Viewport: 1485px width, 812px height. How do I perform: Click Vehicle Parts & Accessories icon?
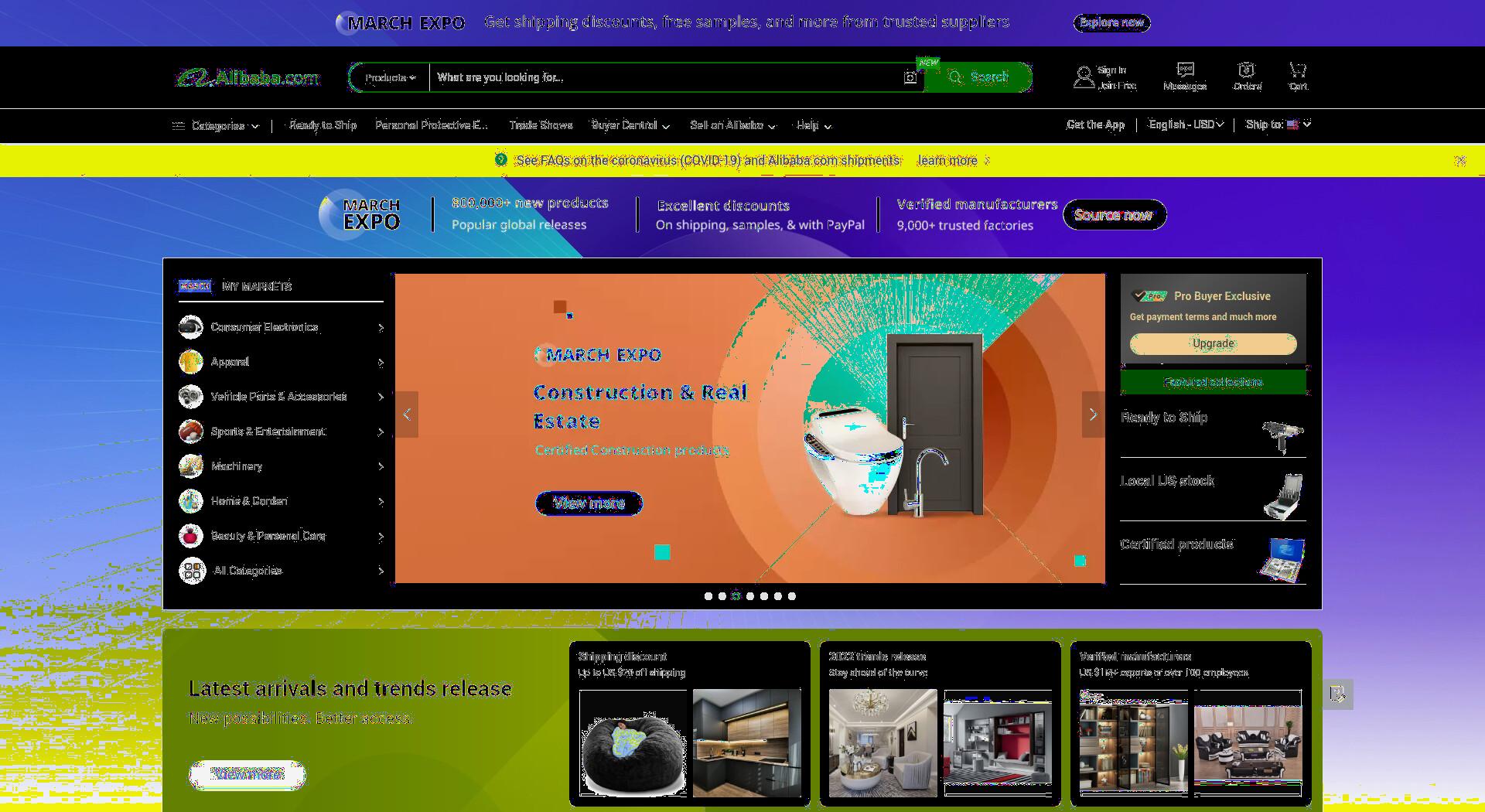[191, 397]
